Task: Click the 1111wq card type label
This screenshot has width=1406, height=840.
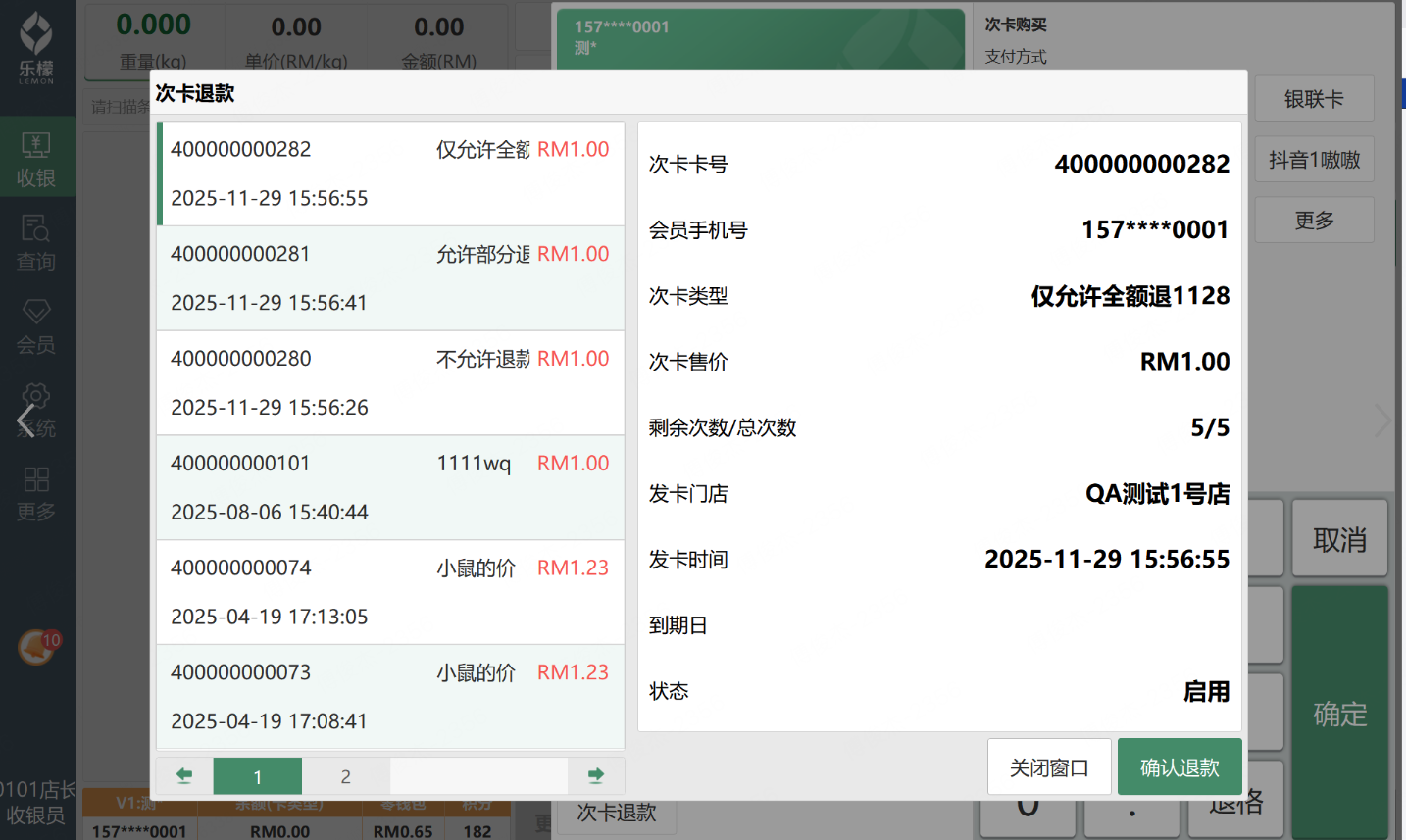Action: point(474,464)
